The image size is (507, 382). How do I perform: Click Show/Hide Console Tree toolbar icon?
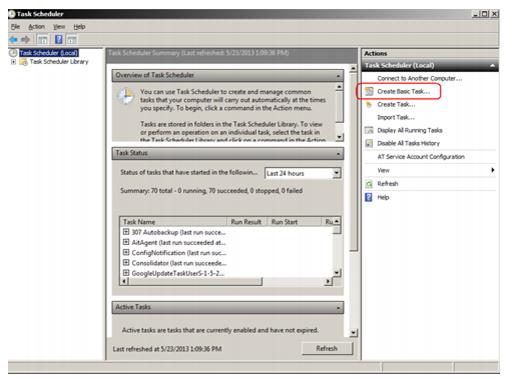click(x=42, y=40)
